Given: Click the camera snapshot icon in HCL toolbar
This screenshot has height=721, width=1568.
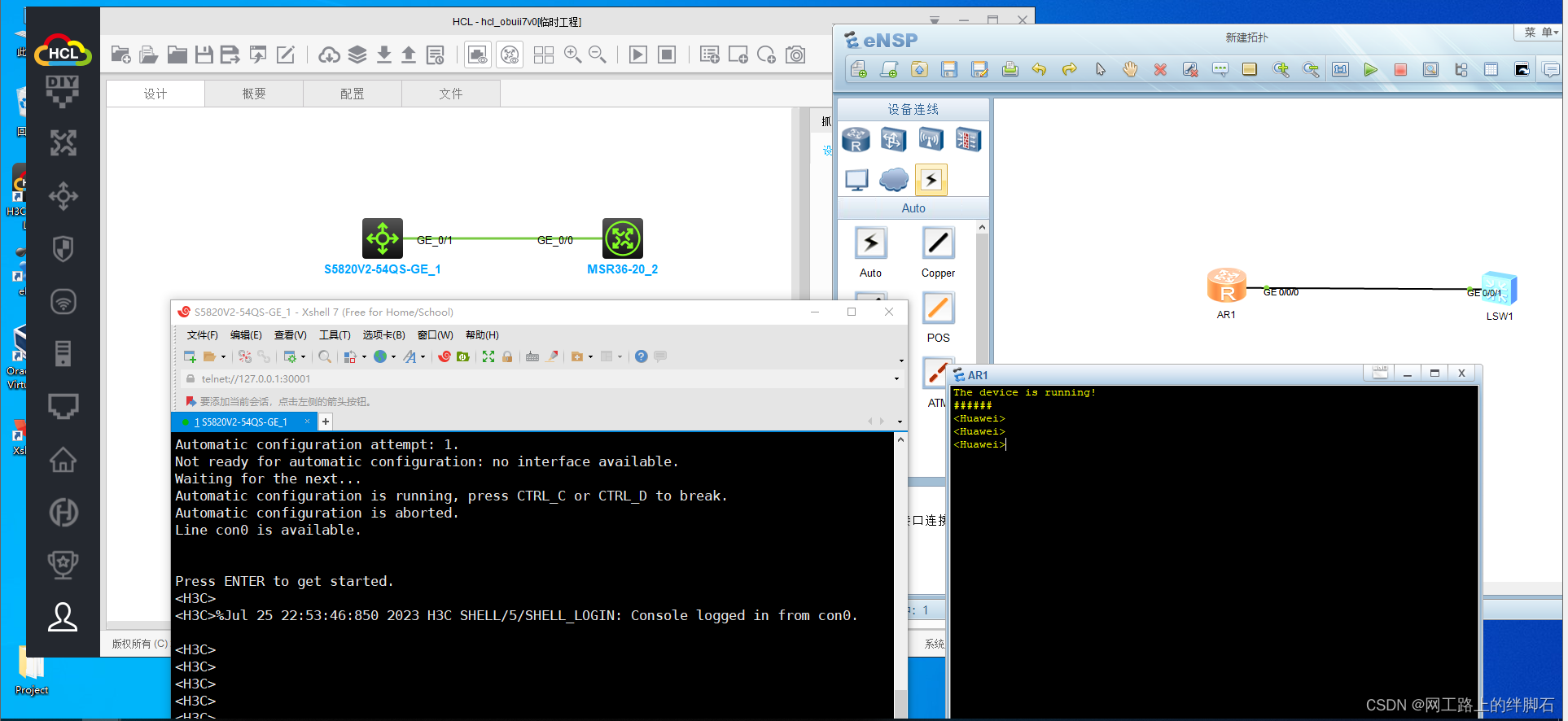Looking at the screenshot, I should pos(795,55).
